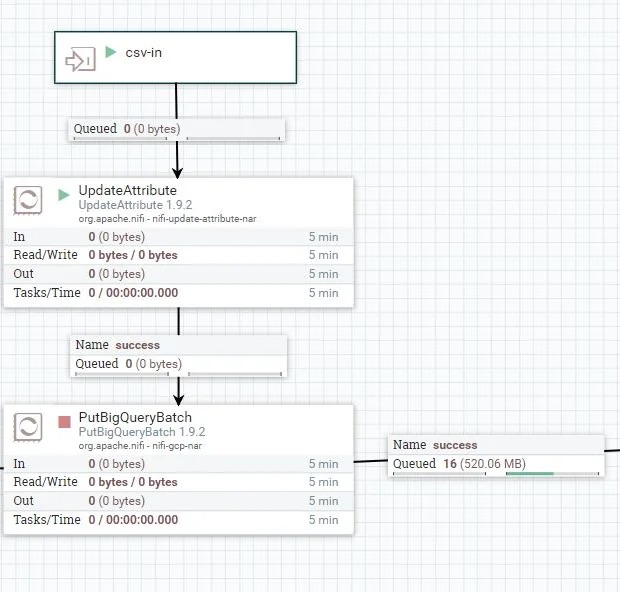The width and height of the screenshot is (620, 592).
Task: Select the Queued 0 connection below csv-in
Action: pos(177,130)
